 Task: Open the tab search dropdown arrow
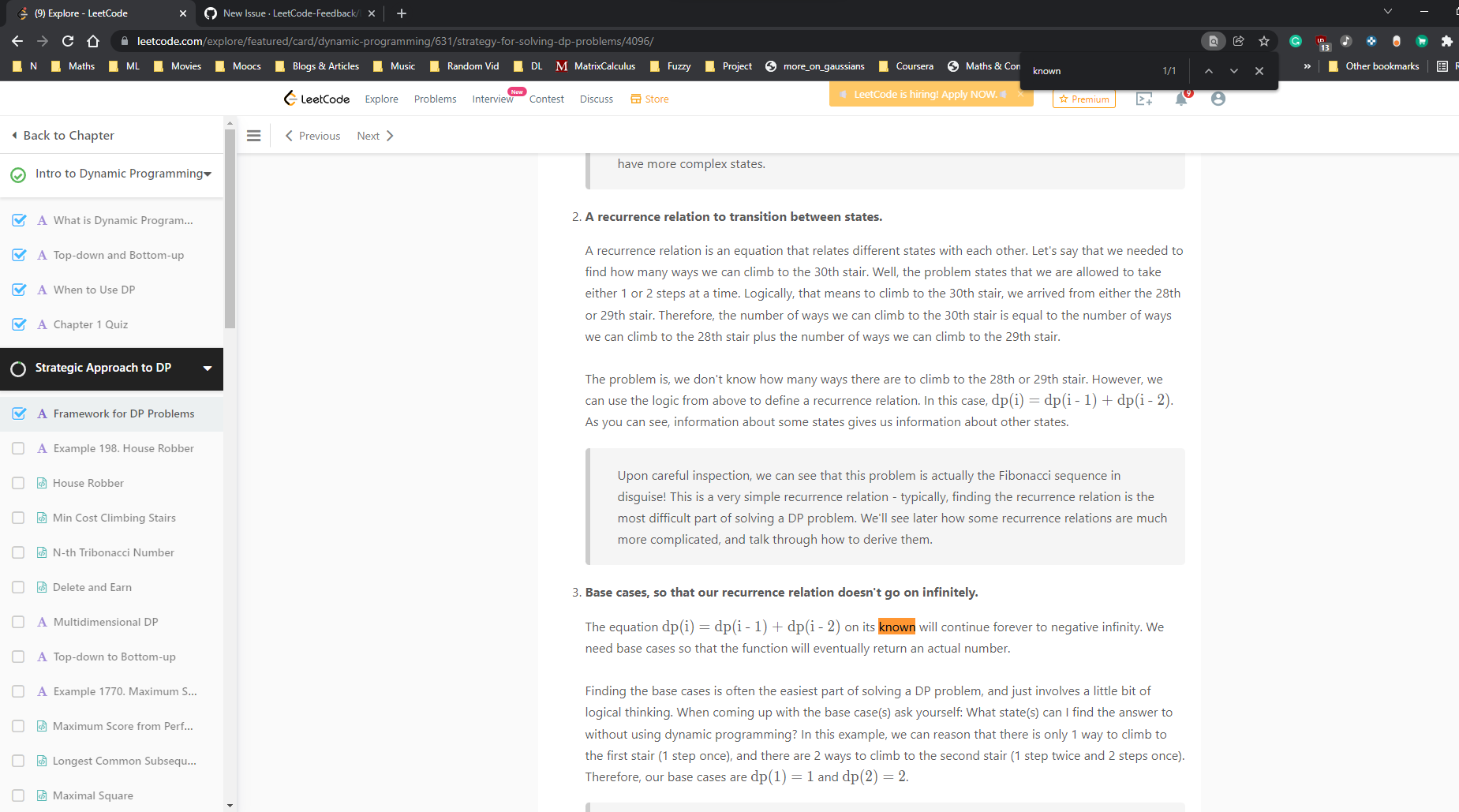tap(1388, 11)
